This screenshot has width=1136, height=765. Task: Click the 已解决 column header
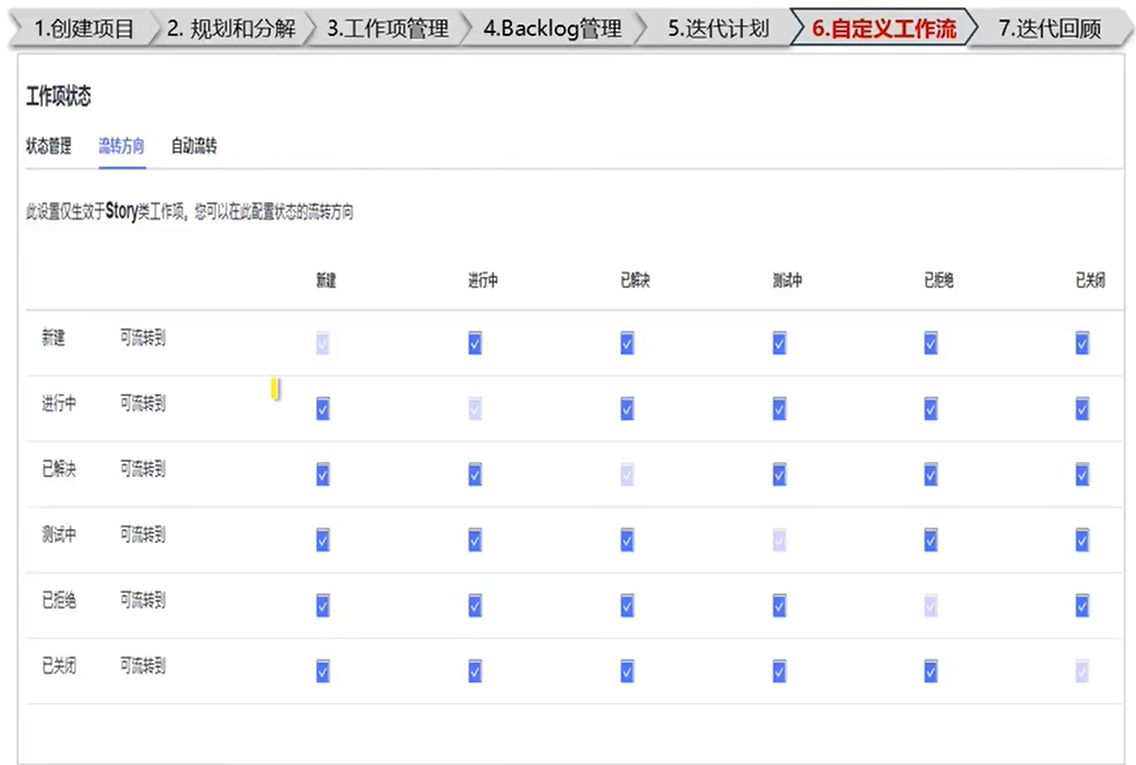(635, 280)
